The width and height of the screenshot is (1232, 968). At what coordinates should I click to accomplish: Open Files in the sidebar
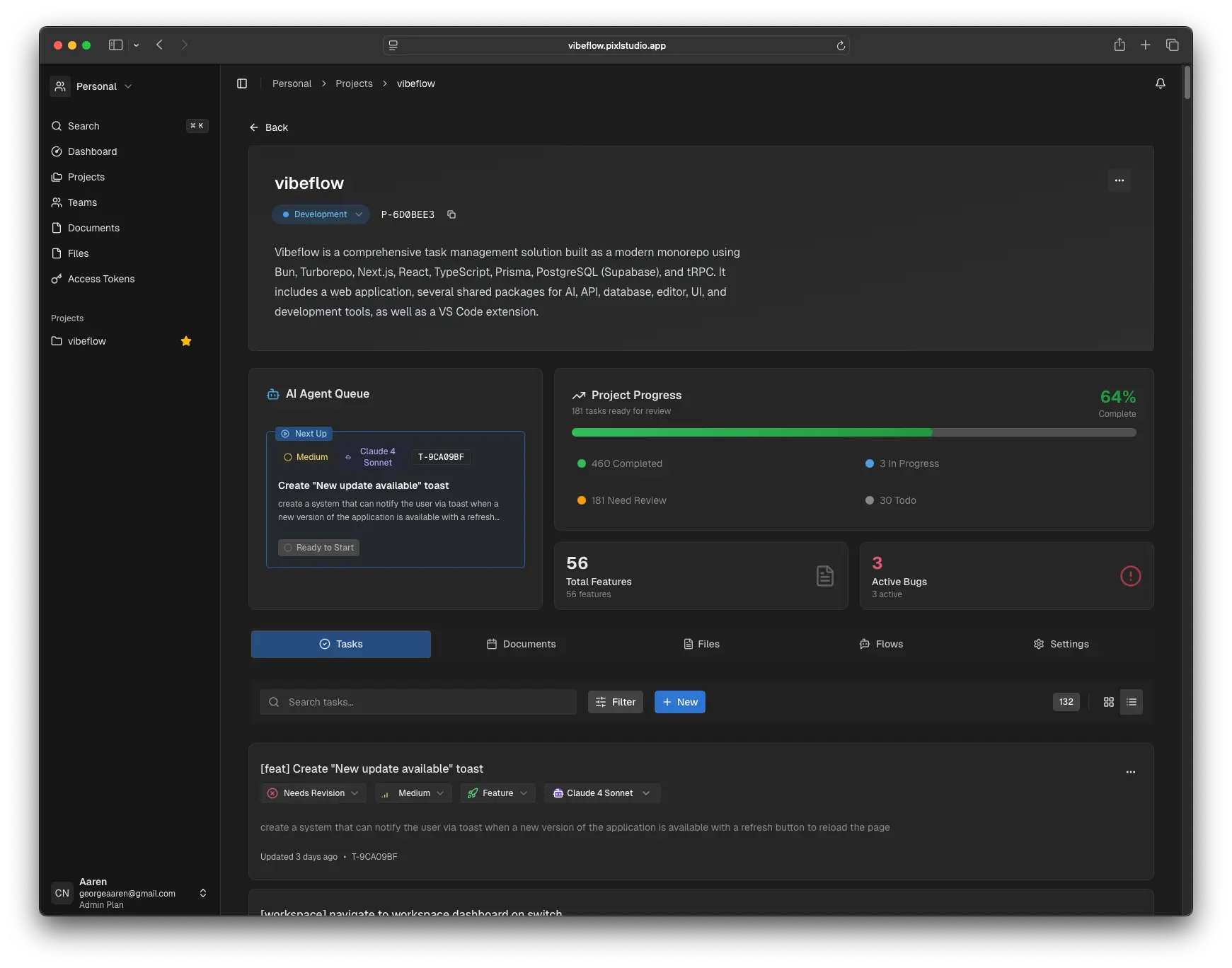[x=129, y=253]
